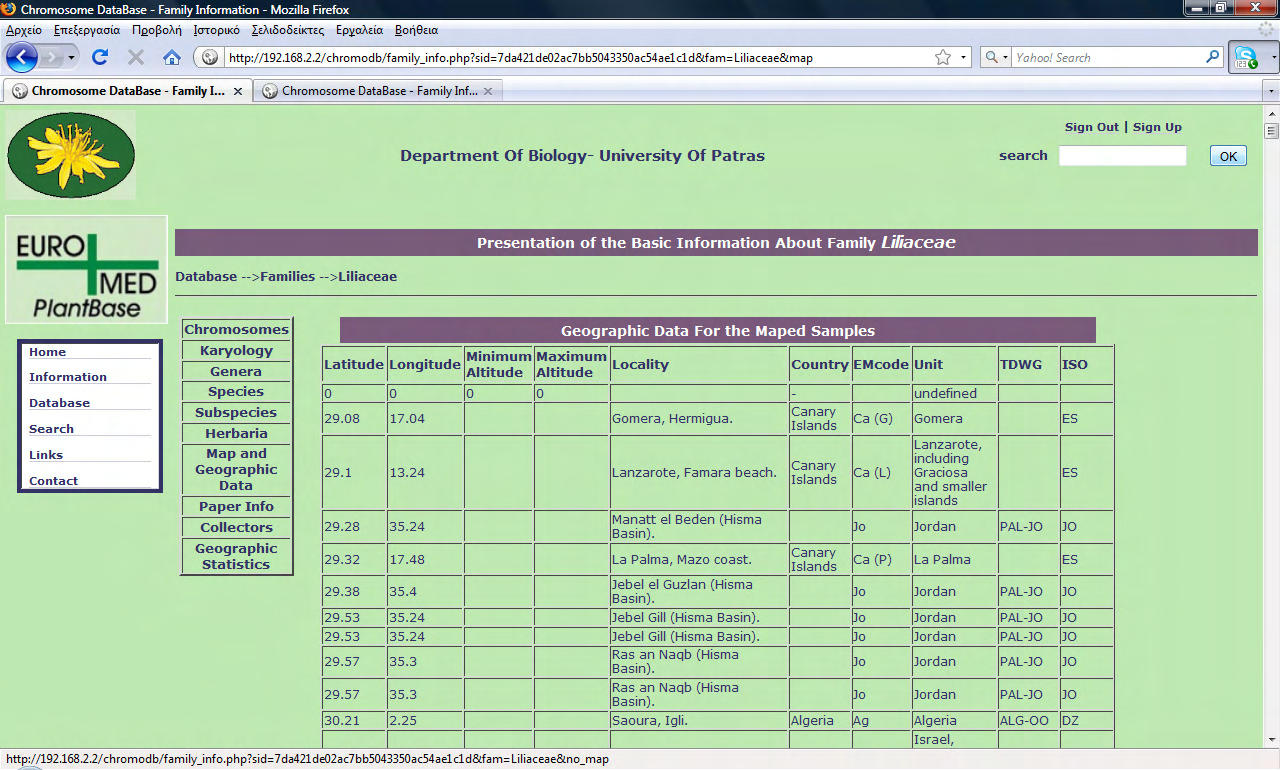Click the site identity globe icon in address bar
The height and width of the screenshot is (770, 1280).
210,57
